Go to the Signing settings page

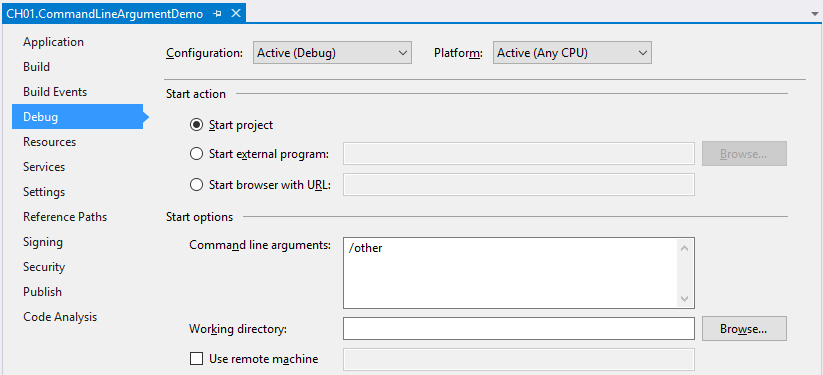tap(43, 242)
